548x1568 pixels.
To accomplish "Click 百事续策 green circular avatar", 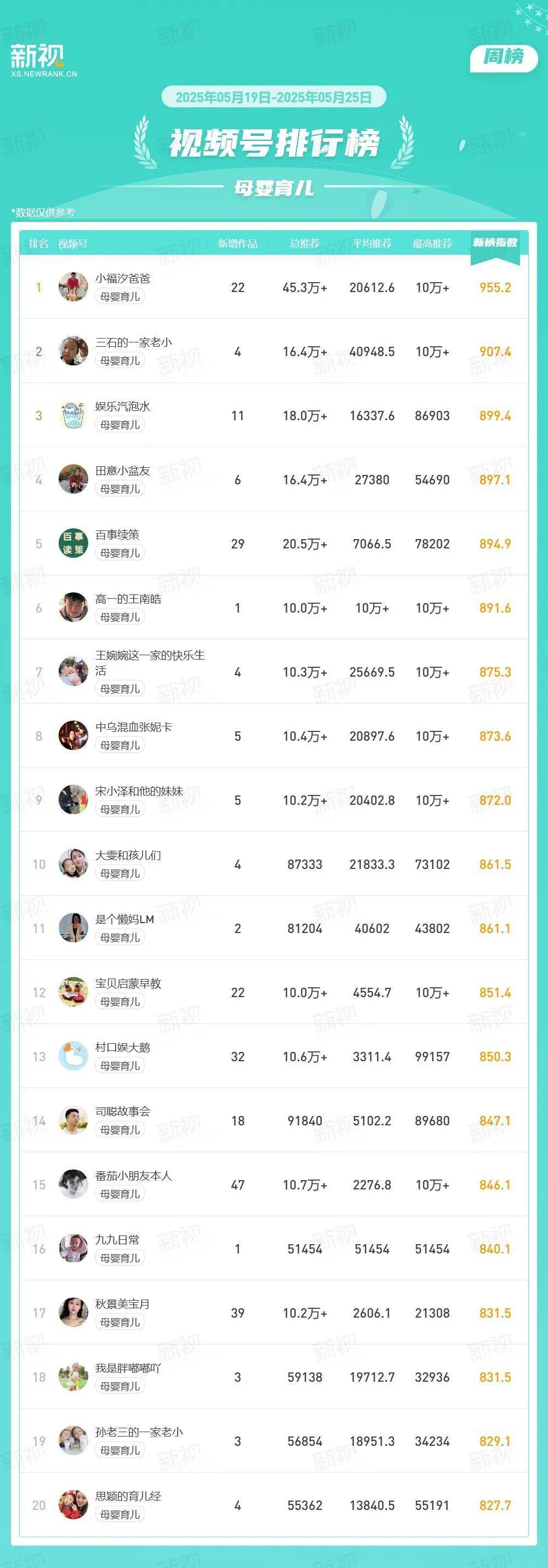I will coord(73,543).
